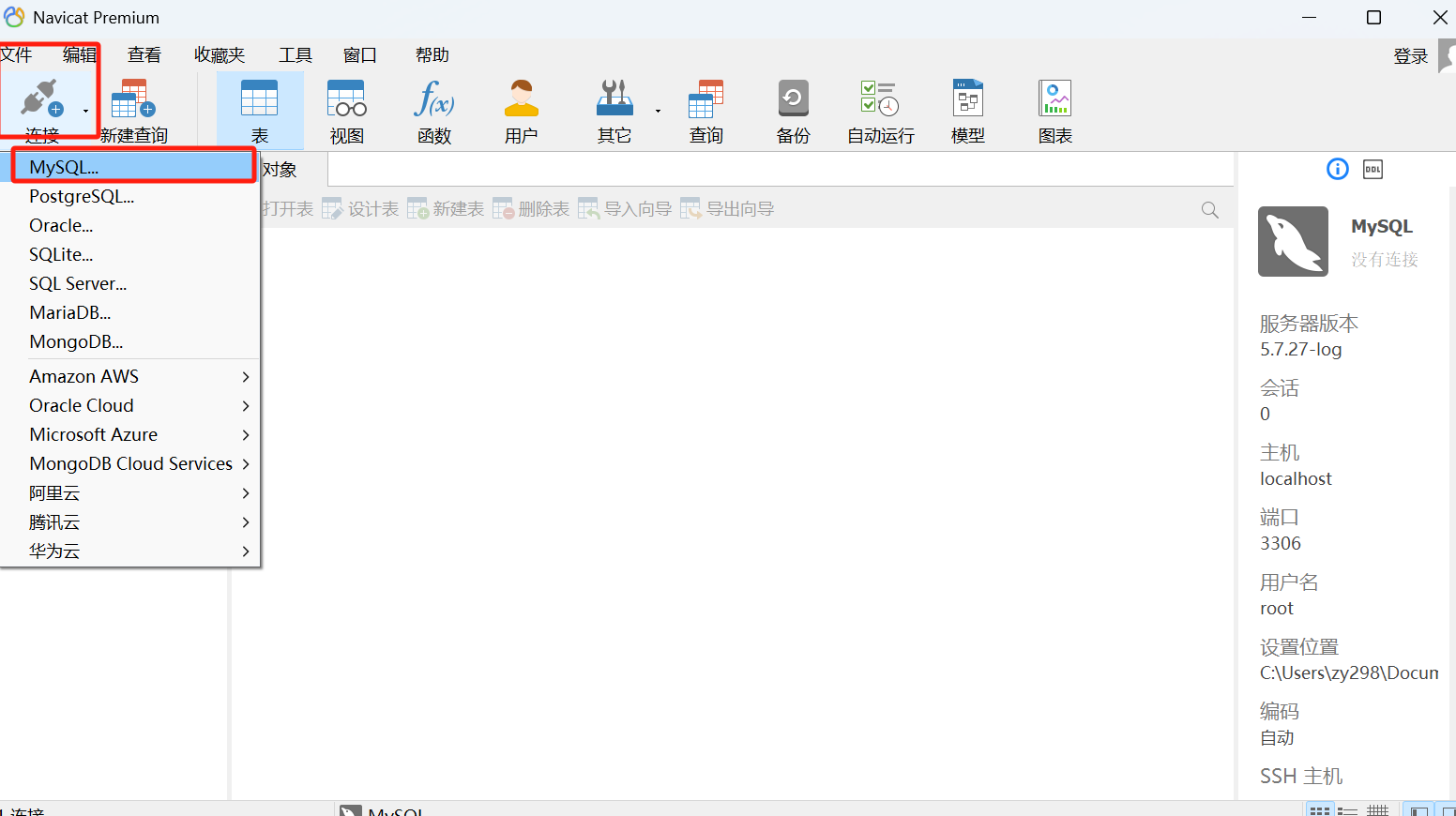Expand the 阿里云 submenu
This screenshot has width=1456, height=816.
(130, 493)
